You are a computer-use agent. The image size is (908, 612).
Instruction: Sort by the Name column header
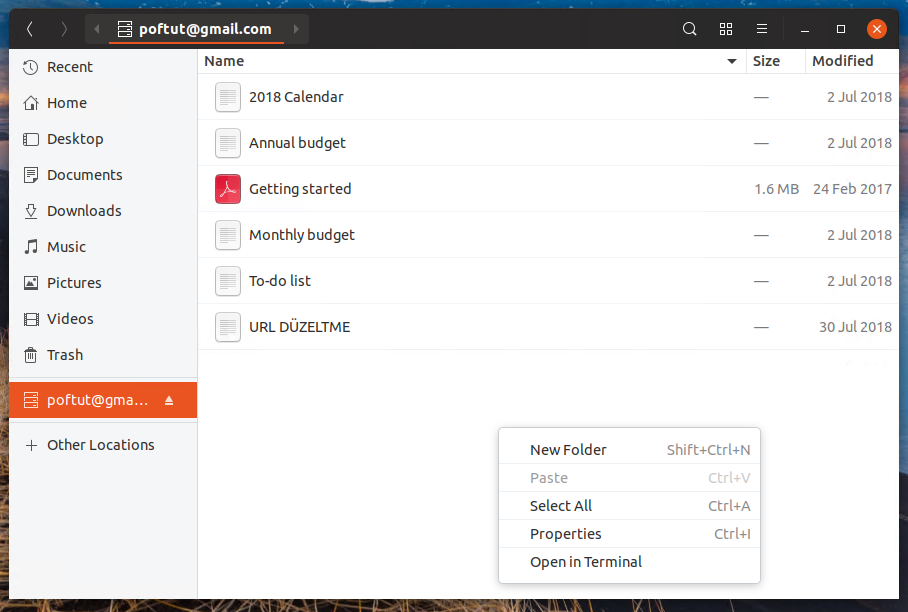(471, 61)
